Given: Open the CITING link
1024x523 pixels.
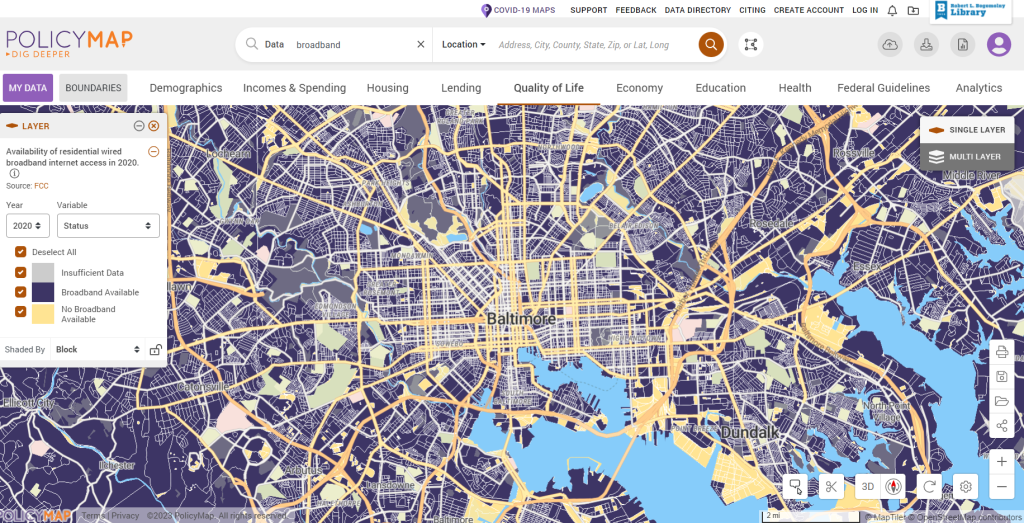Looking at the screenshot, I should (752, 10).
